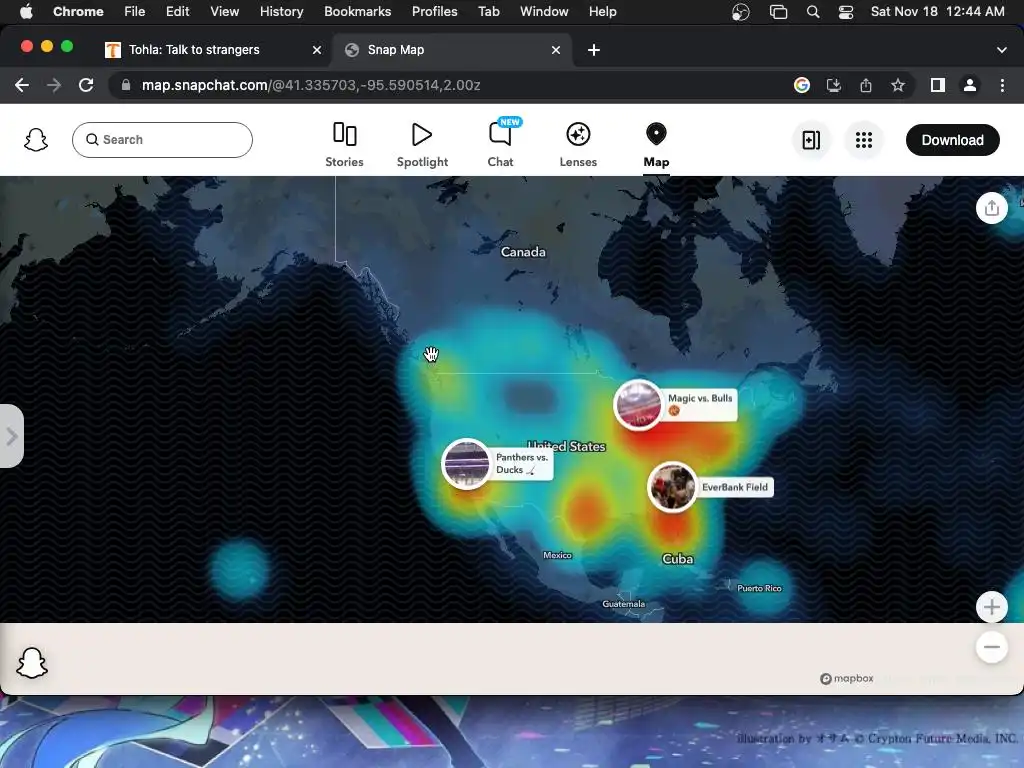This screenshot has width=1024, height=768.
Task: Open the Bookmarks menu
Action: [357, 11]
